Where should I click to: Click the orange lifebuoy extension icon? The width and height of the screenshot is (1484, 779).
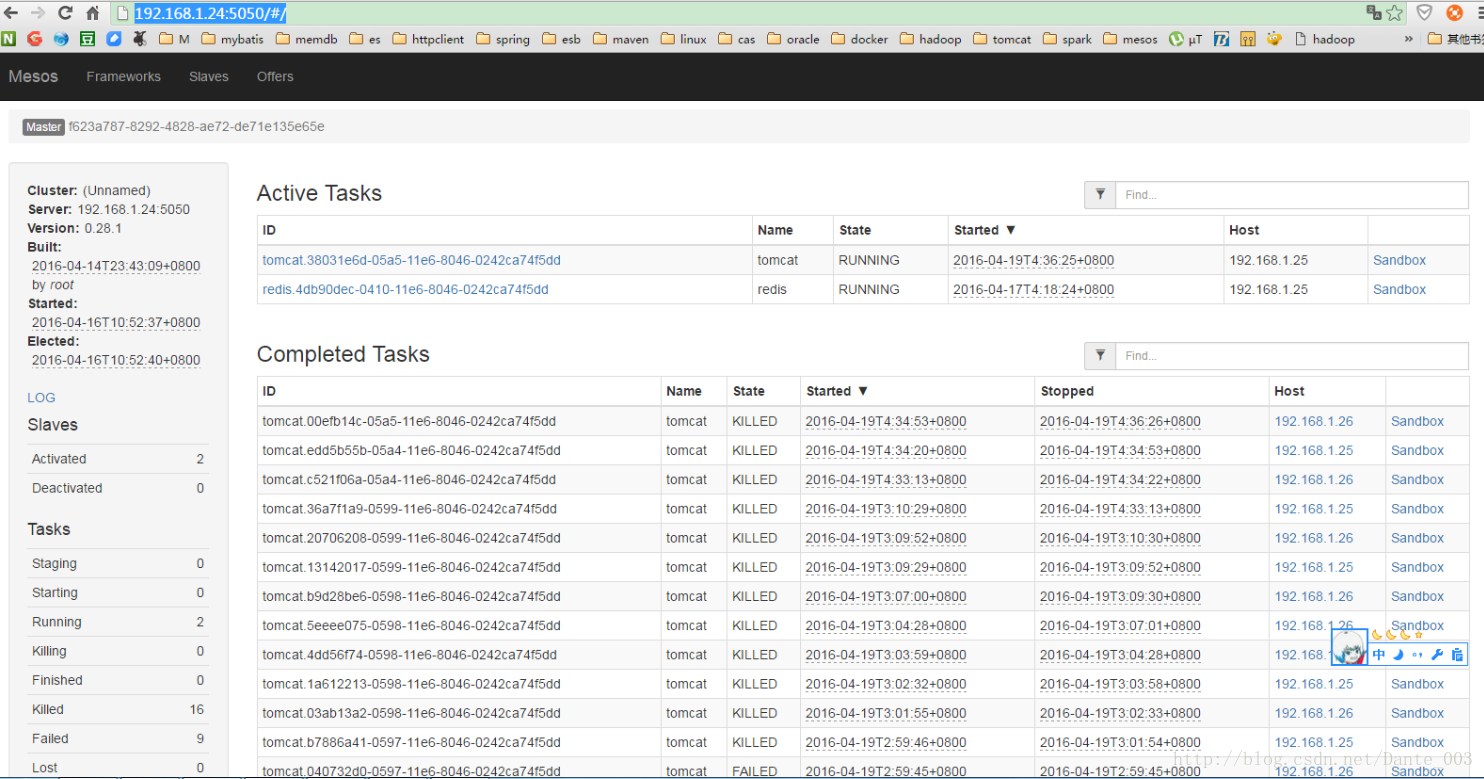(1453, 13)
